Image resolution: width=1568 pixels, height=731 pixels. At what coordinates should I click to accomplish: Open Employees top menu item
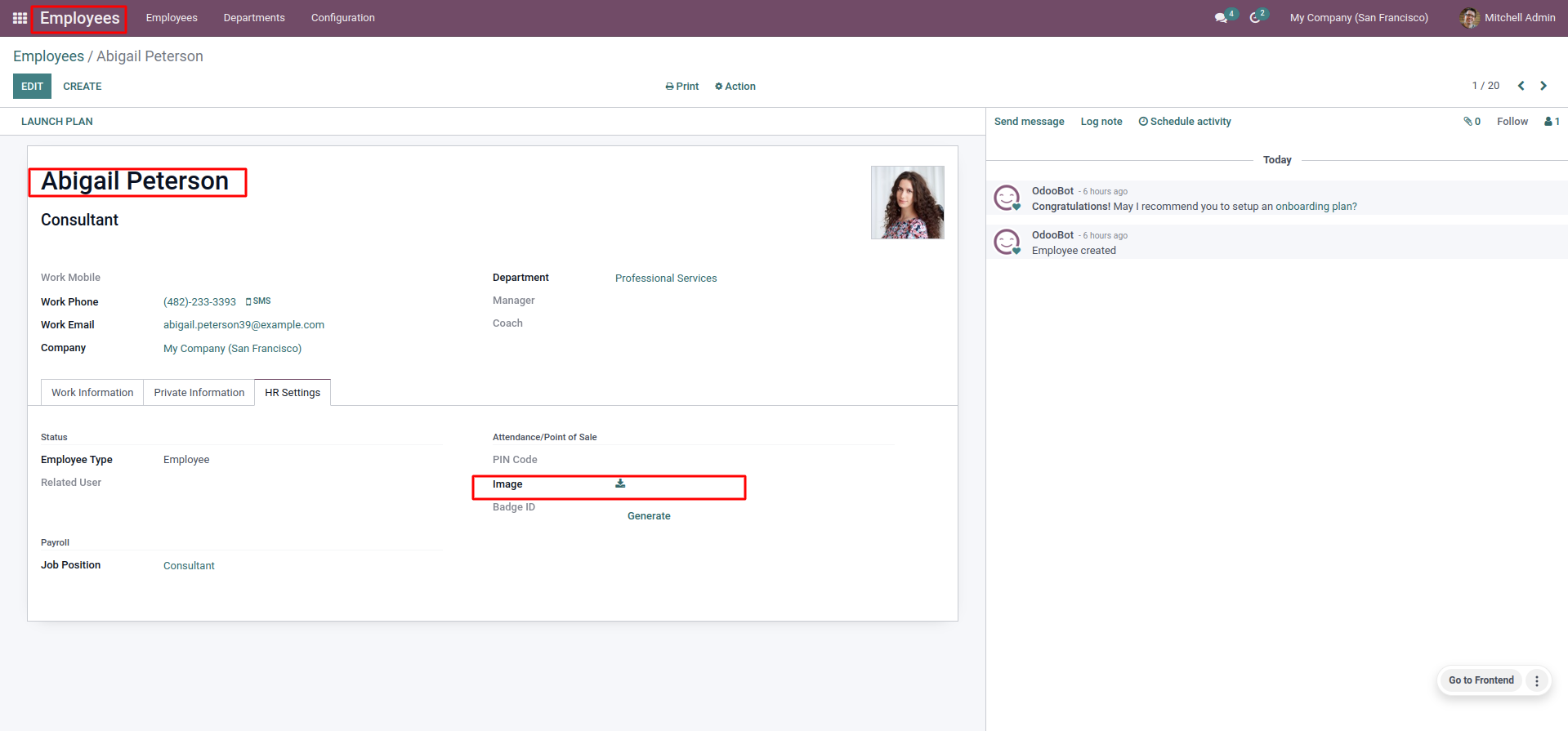pos(172,18)
